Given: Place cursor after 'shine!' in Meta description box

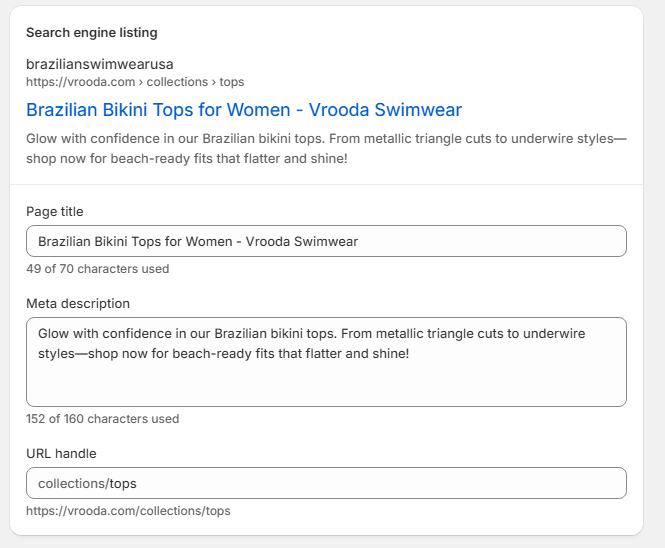Looking at the screenshot, I should (x=409, y=354).
